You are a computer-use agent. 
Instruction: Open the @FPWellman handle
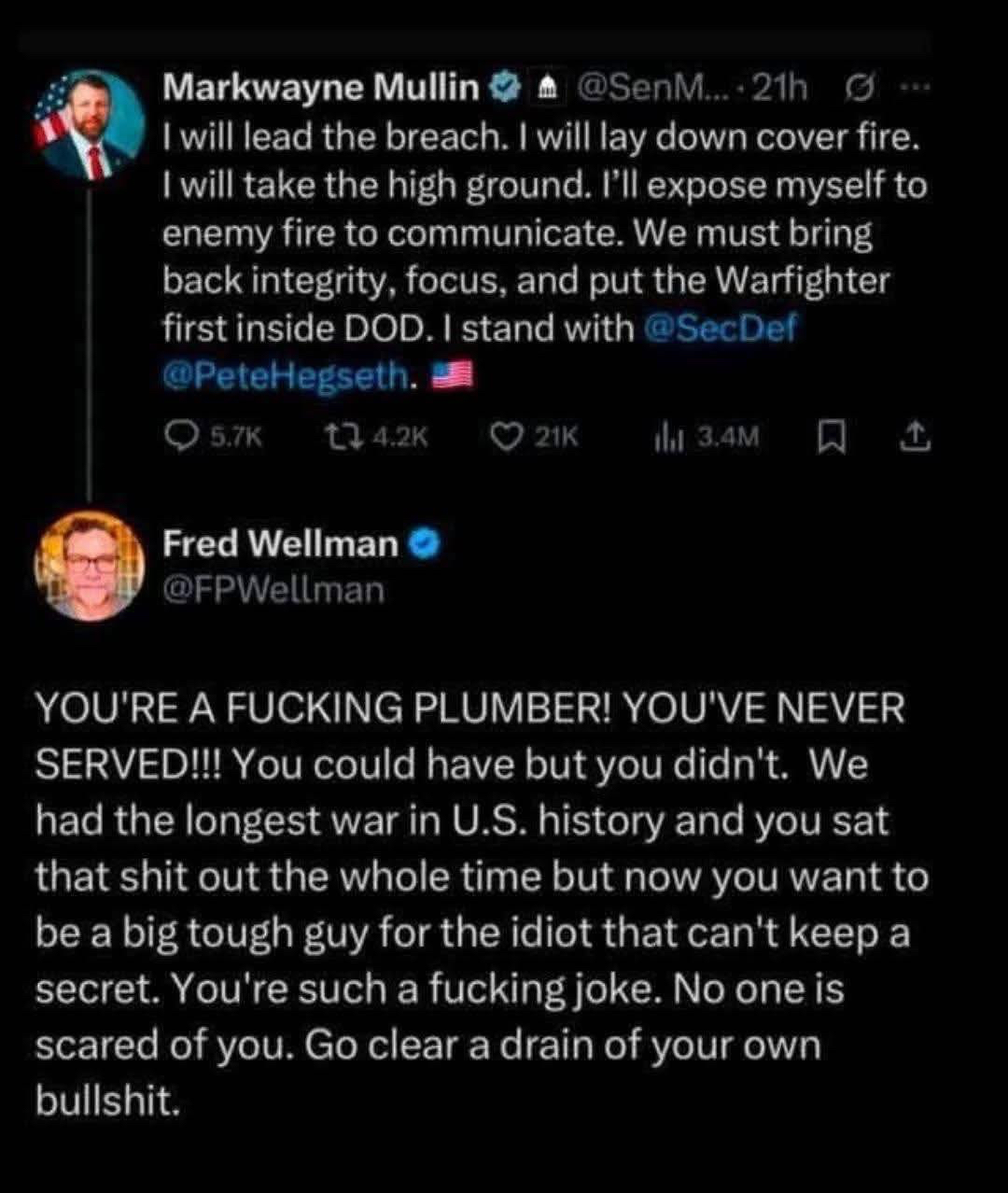click(x=273, y=589)
